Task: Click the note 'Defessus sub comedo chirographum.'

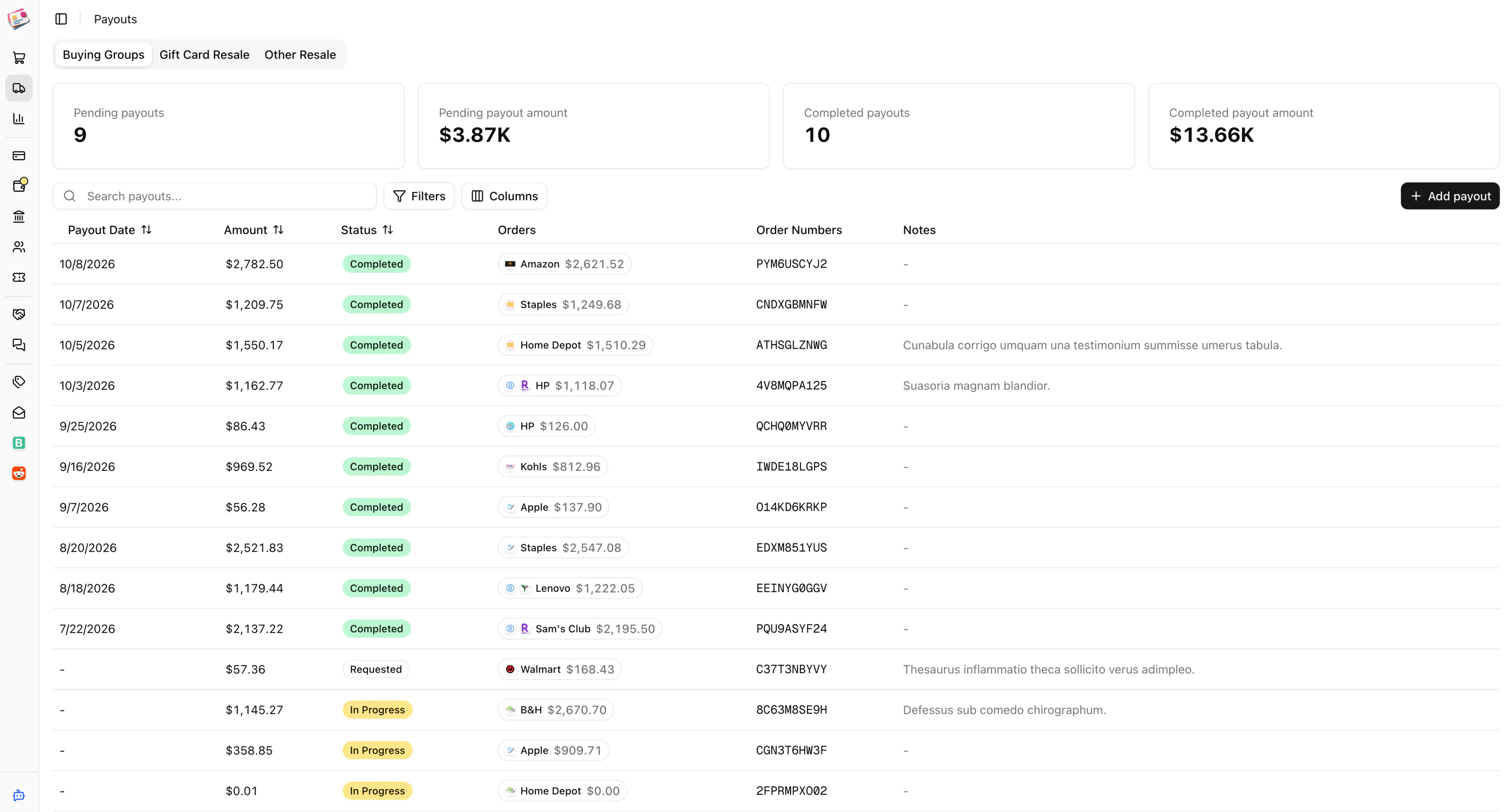Action: click(1004, 710)
